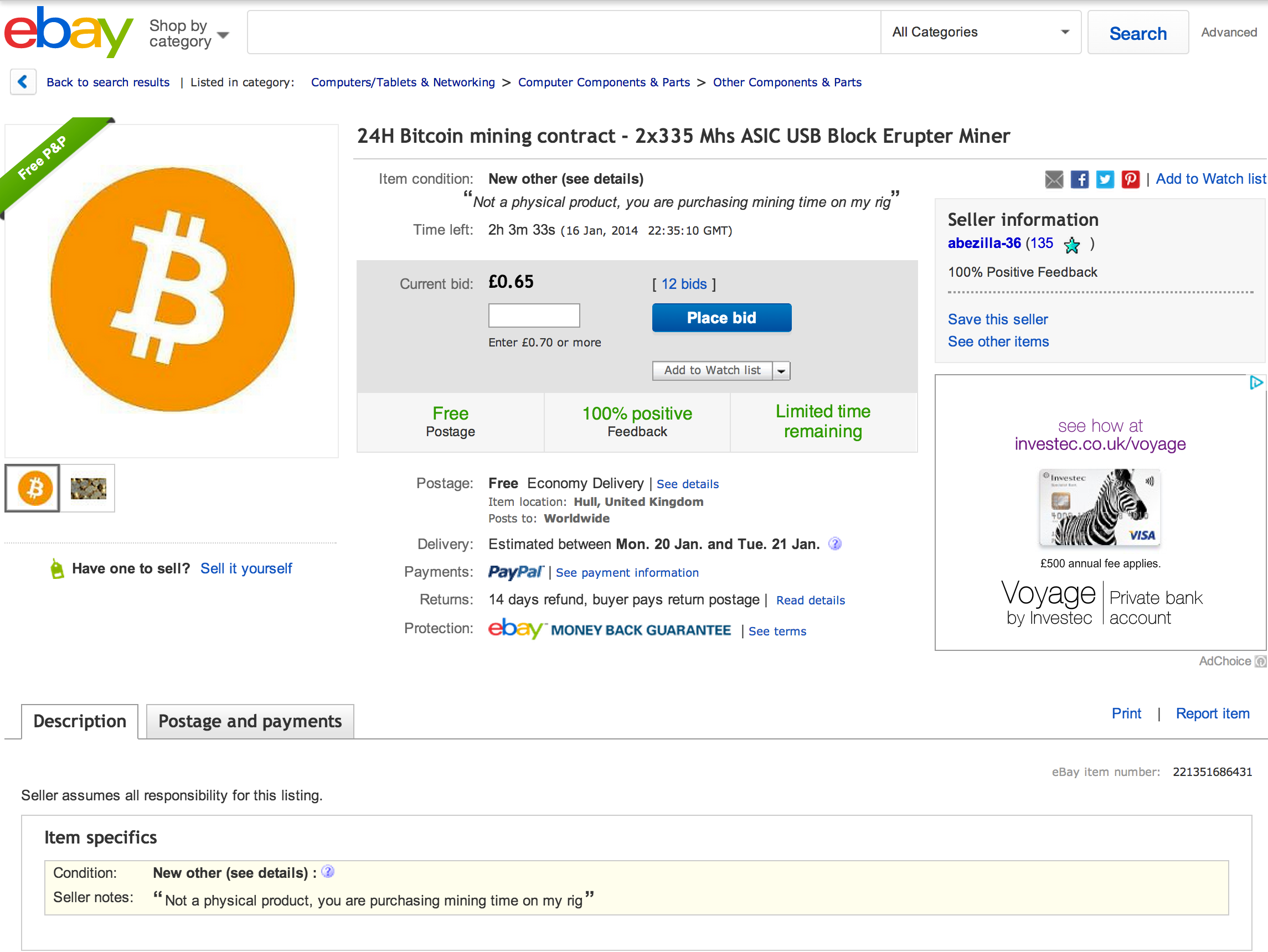The image size is (1268, 952).
Task: Click the listing title text
Action: coord(683,136)
